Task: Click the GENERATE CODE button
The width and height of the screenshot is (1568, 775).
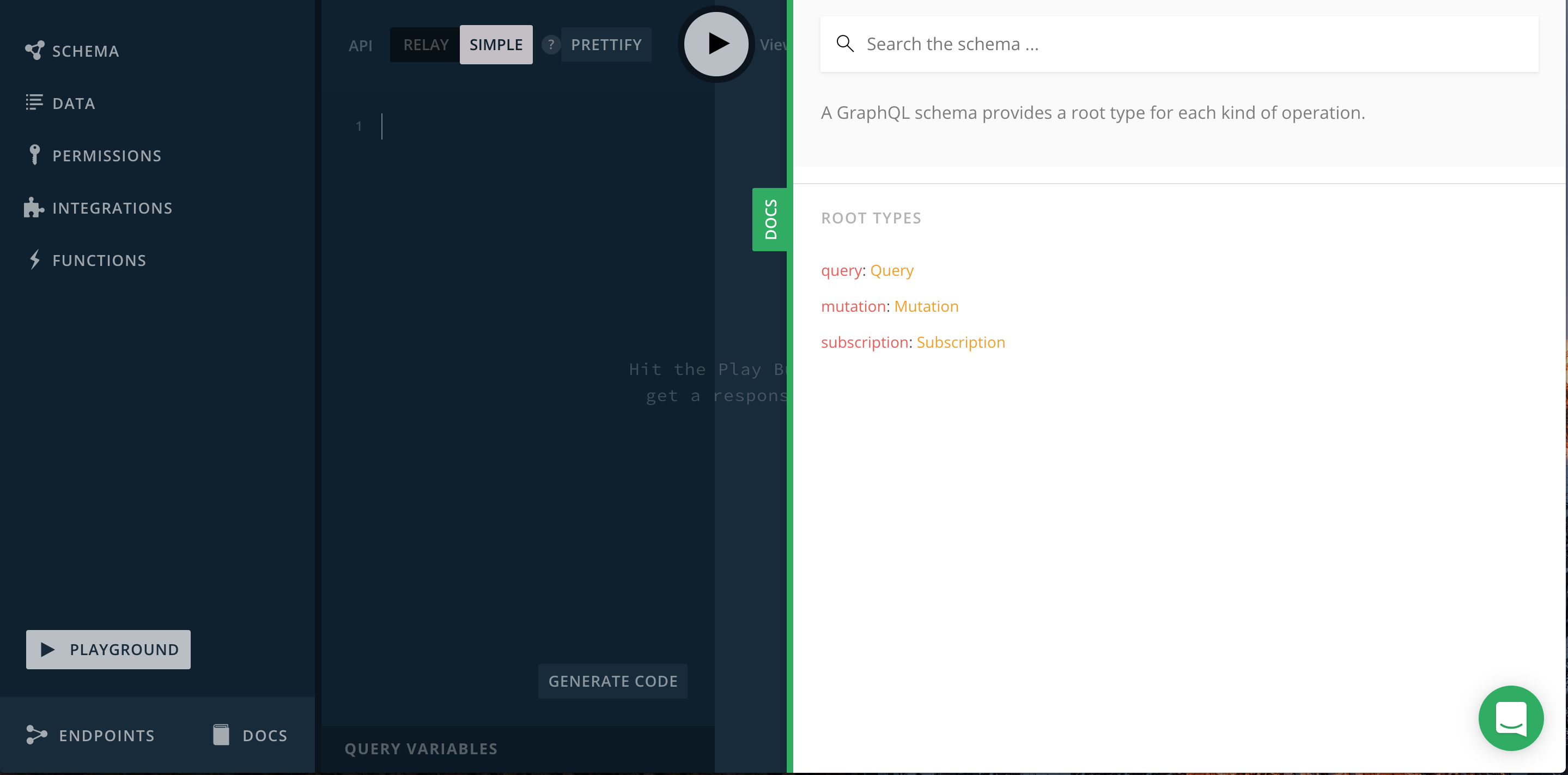Action: 612,681
